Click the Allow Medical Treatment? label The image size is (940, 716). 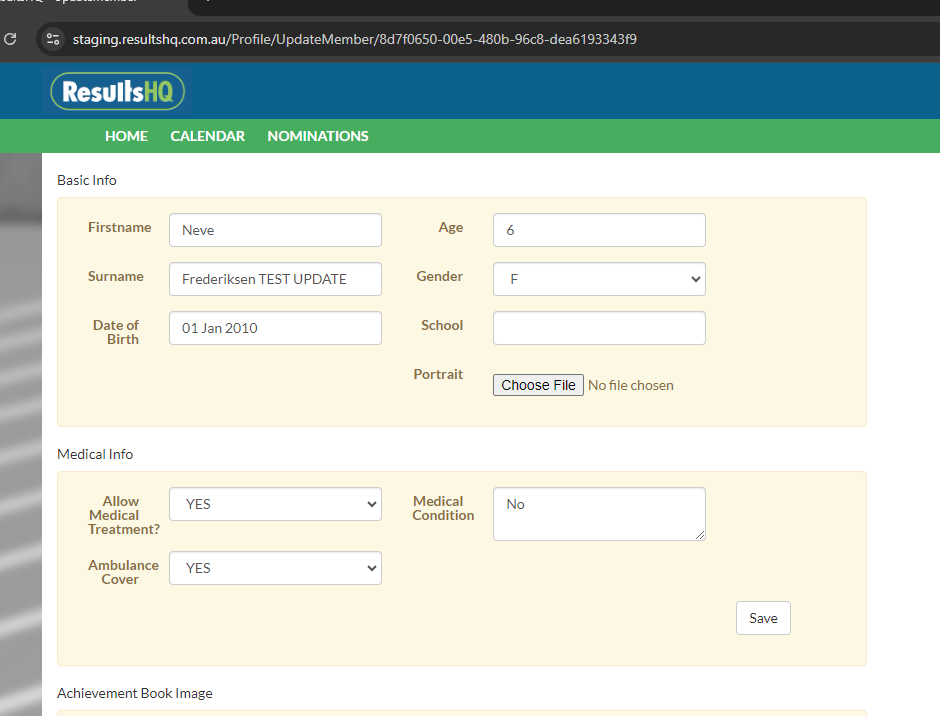pos(123,515)
